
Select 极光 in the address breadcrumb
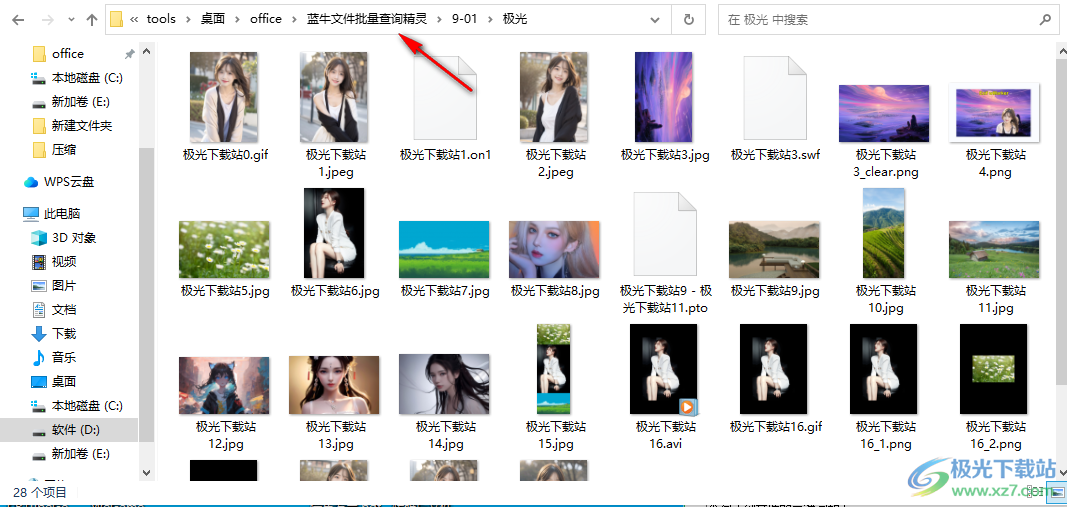(514, 19)
